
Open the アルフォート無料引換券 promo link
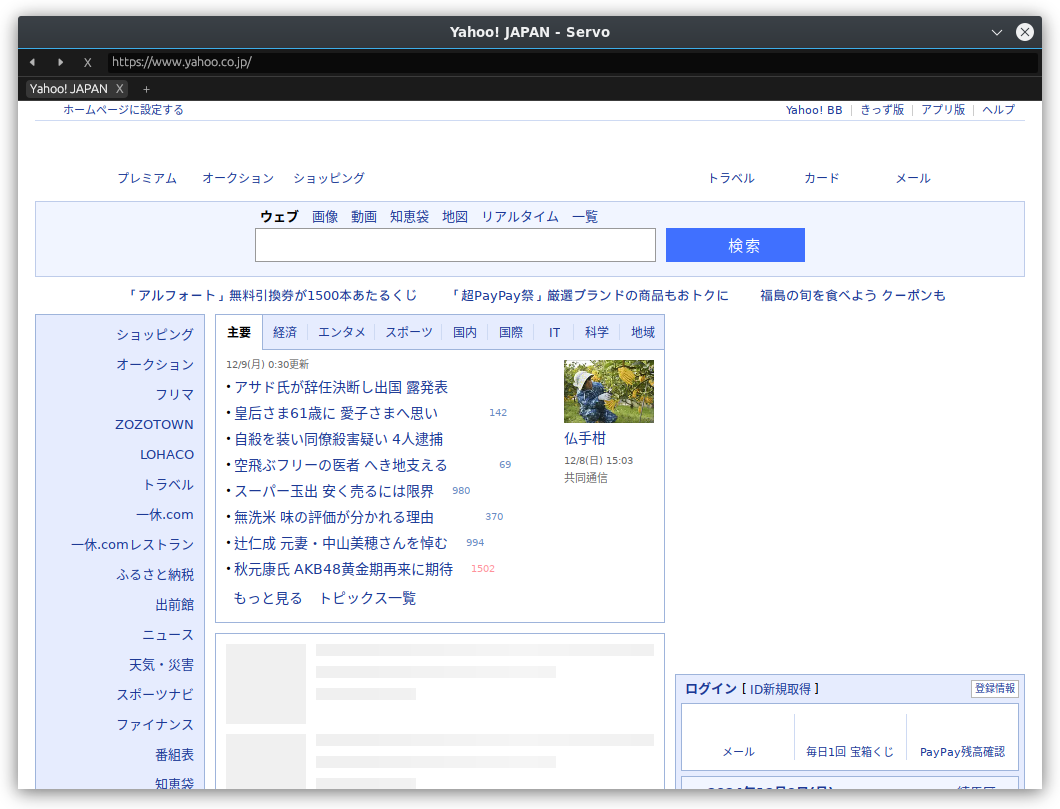coord(272,295)
